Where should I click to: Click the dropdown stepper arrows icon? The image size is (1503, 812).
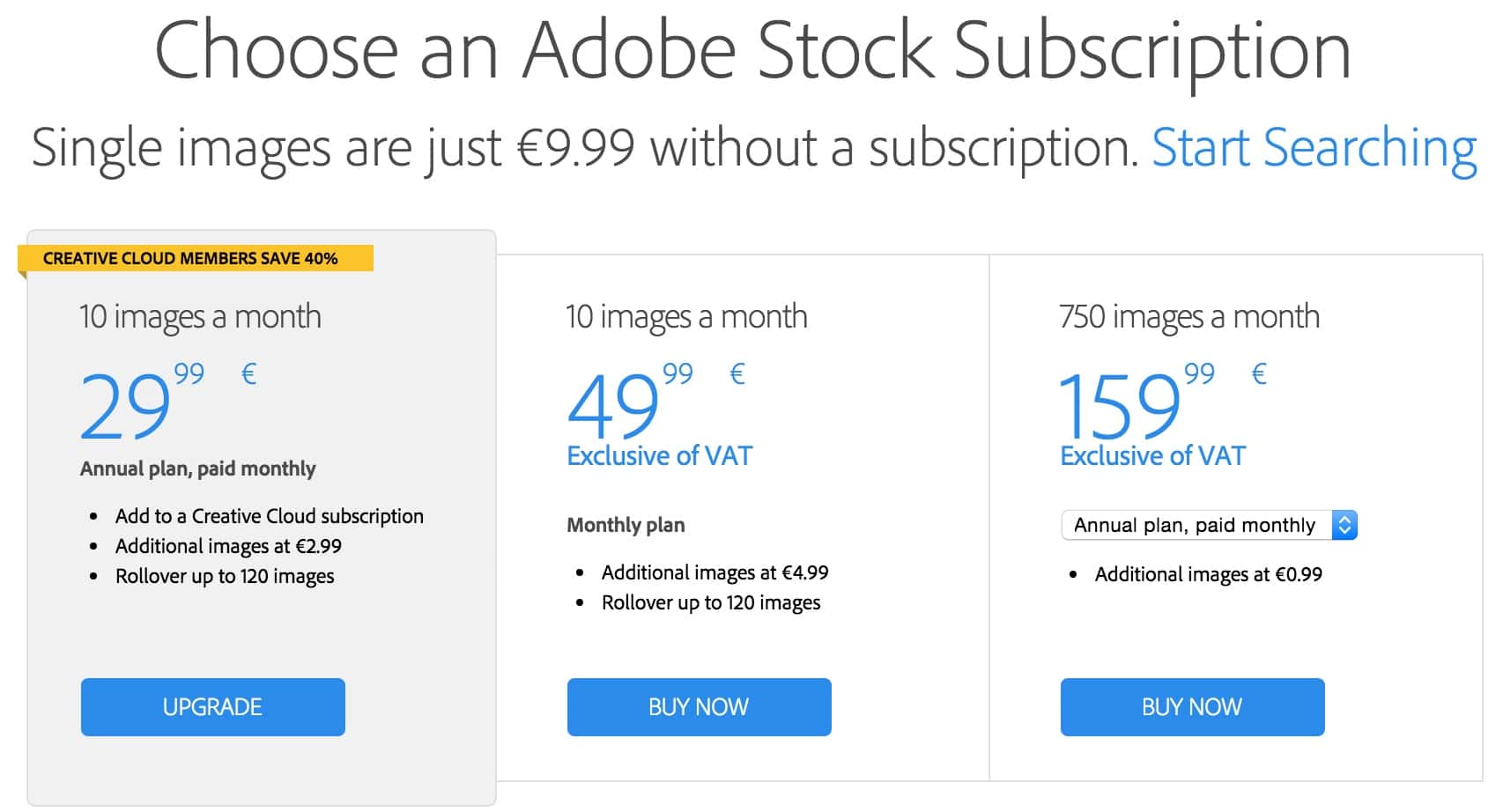[1344, 525]
